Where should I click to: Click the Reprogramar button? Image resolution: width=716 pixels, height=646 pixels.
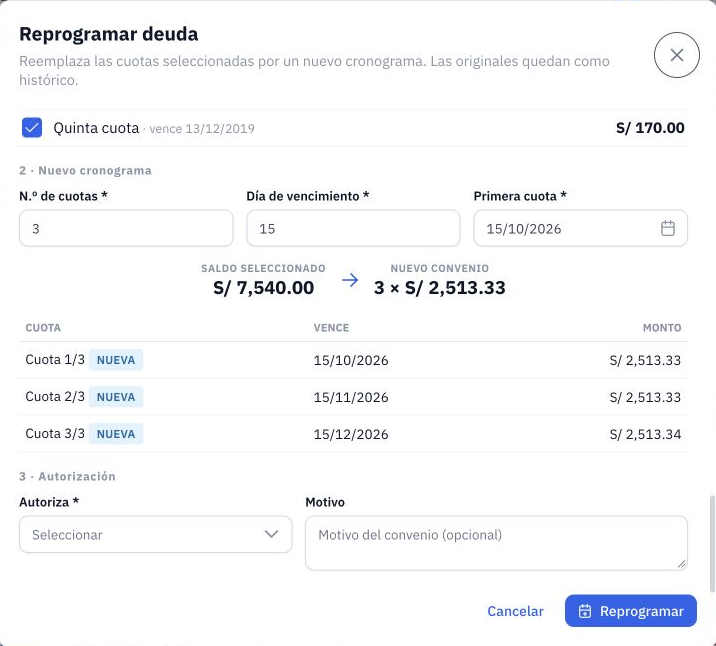tap(631, 611)
